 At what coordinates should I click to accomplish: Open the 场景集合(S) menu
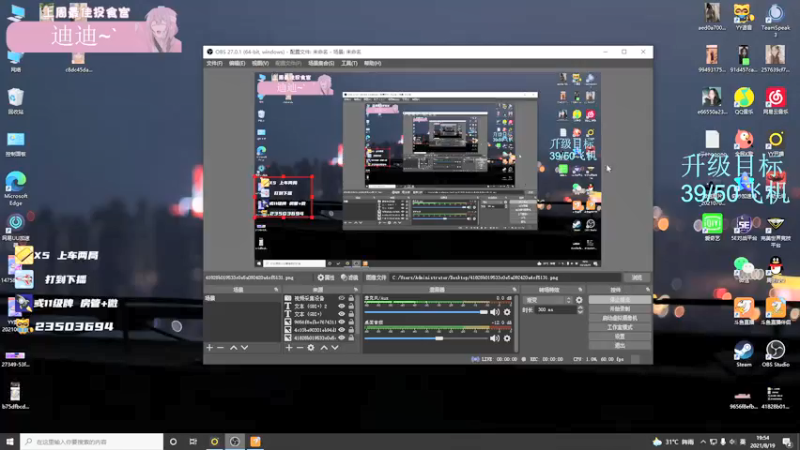(321, 63)
